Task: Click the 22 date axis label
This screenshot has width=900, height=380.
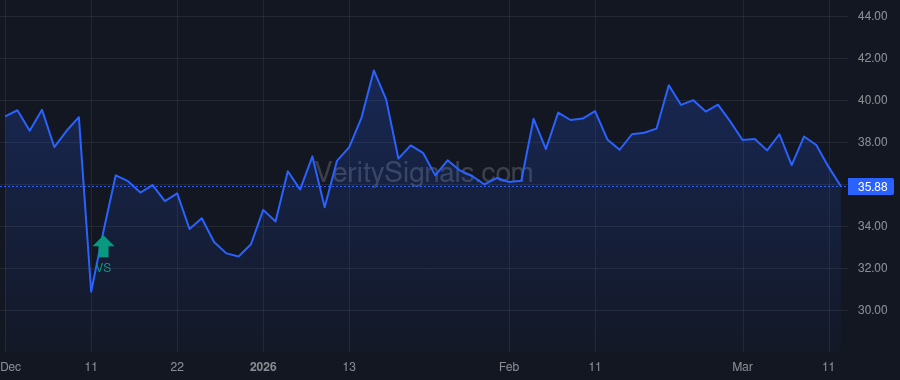Action: 177,367
